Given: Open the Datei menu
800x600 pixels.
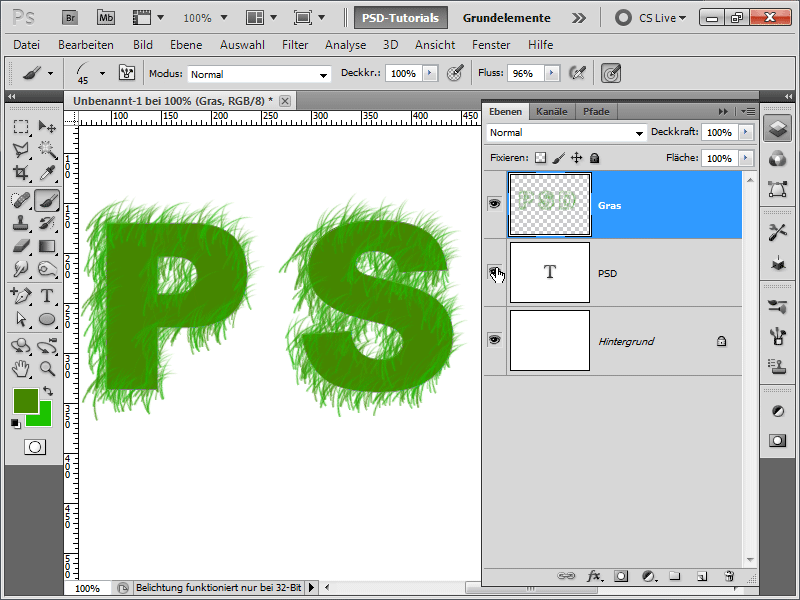Looking at the screenshot, I should [27, 45].
